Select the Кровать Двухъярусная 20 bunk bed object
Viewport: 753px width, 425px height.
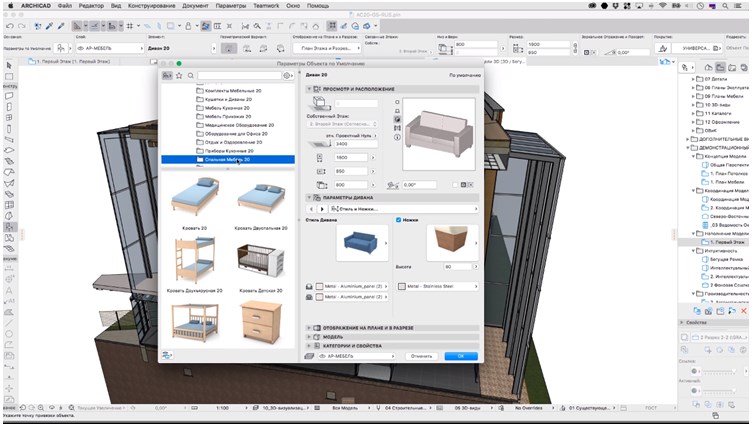coord(194,262)
